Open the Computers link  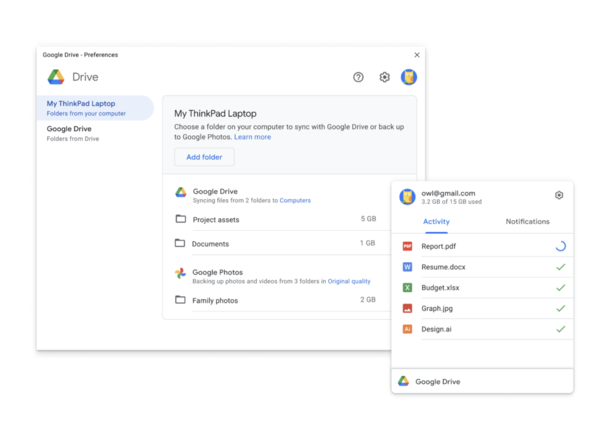pos(295,201)
